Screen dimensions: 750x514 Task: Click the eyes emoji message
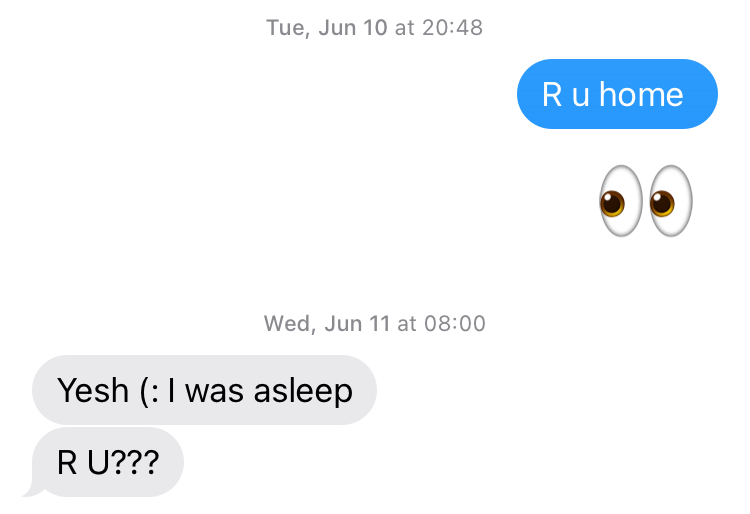click(x=645, y=201)
